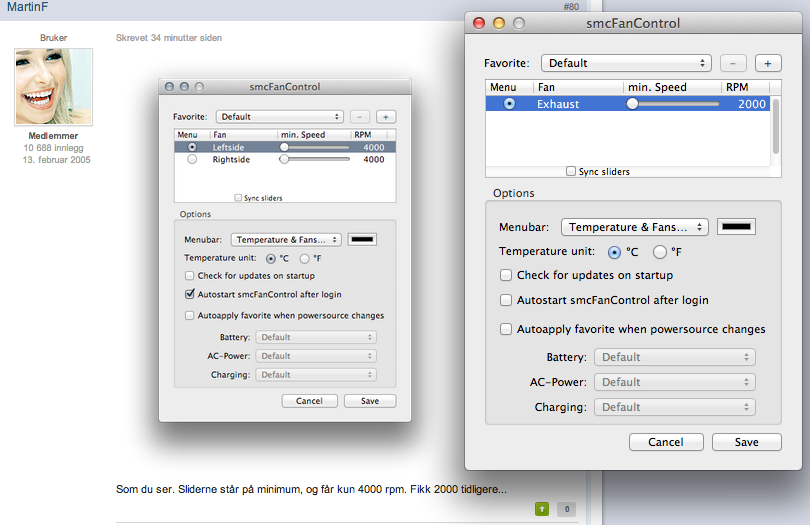Click the Fan column header in large window
810x525 pixels.
point(578,87)
